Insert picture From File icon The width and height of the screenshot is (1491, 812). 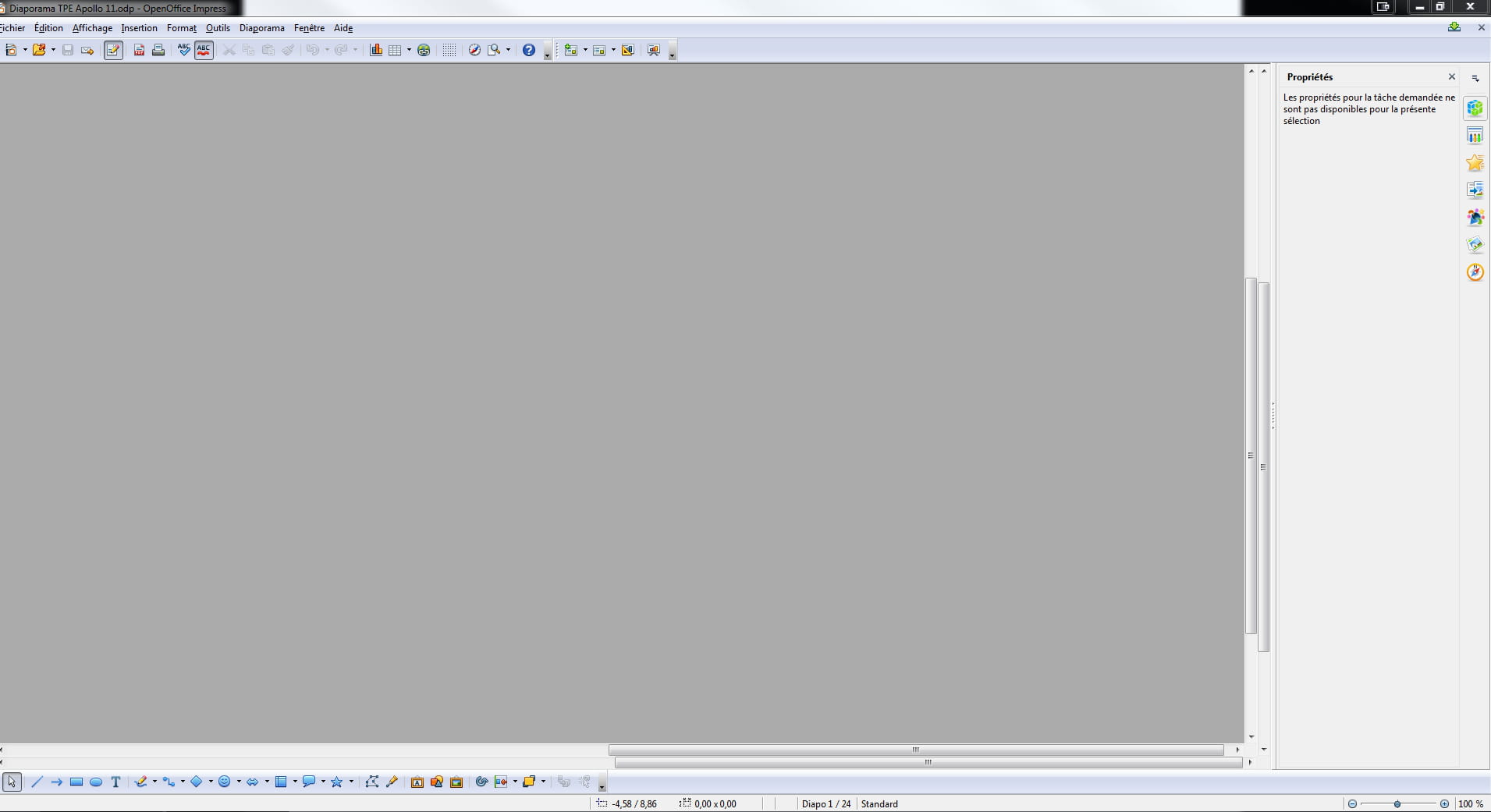tap(437, 782)
